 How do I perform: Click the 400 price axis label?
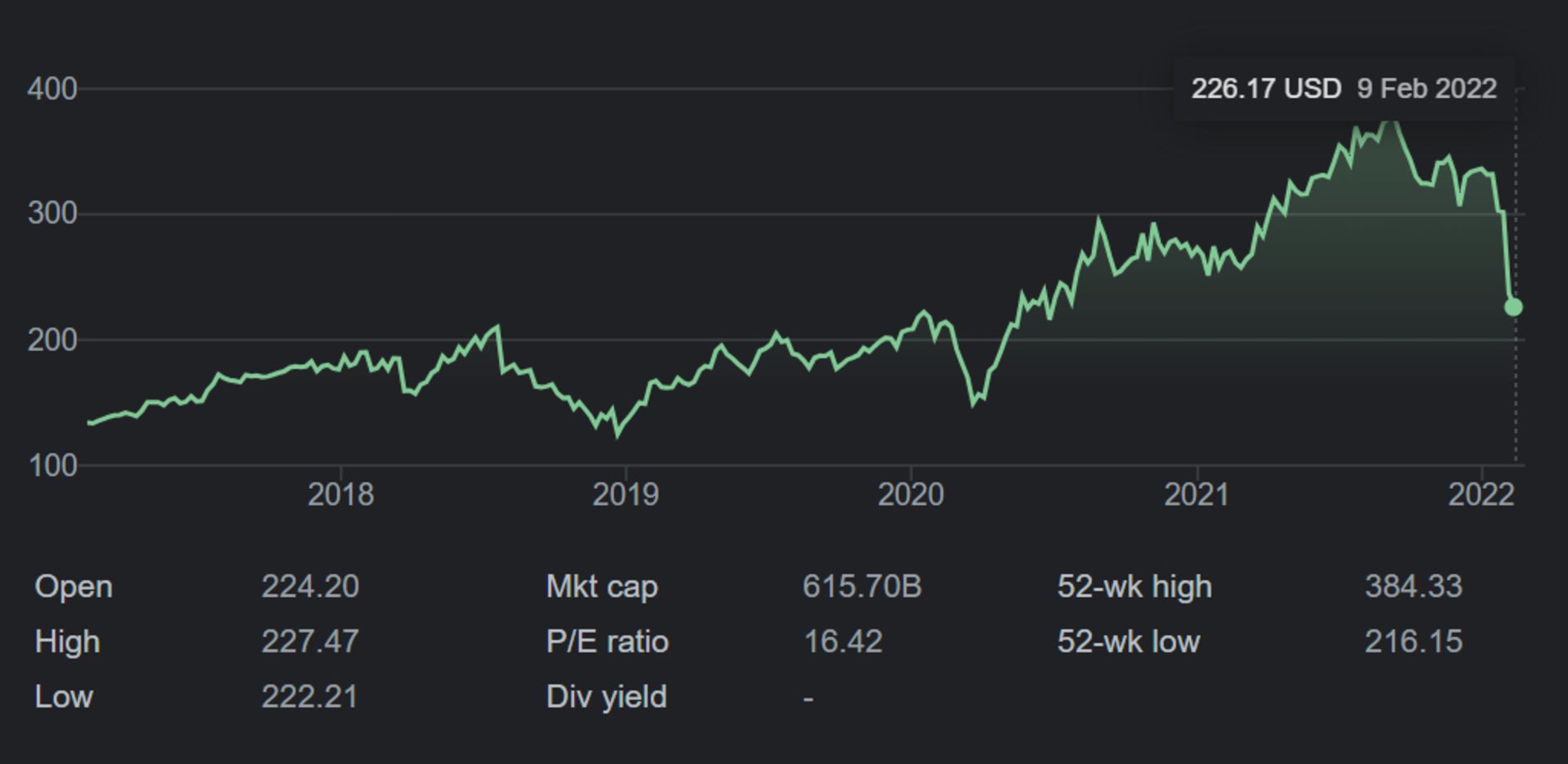pyautogui.click(x=52, y=89)
